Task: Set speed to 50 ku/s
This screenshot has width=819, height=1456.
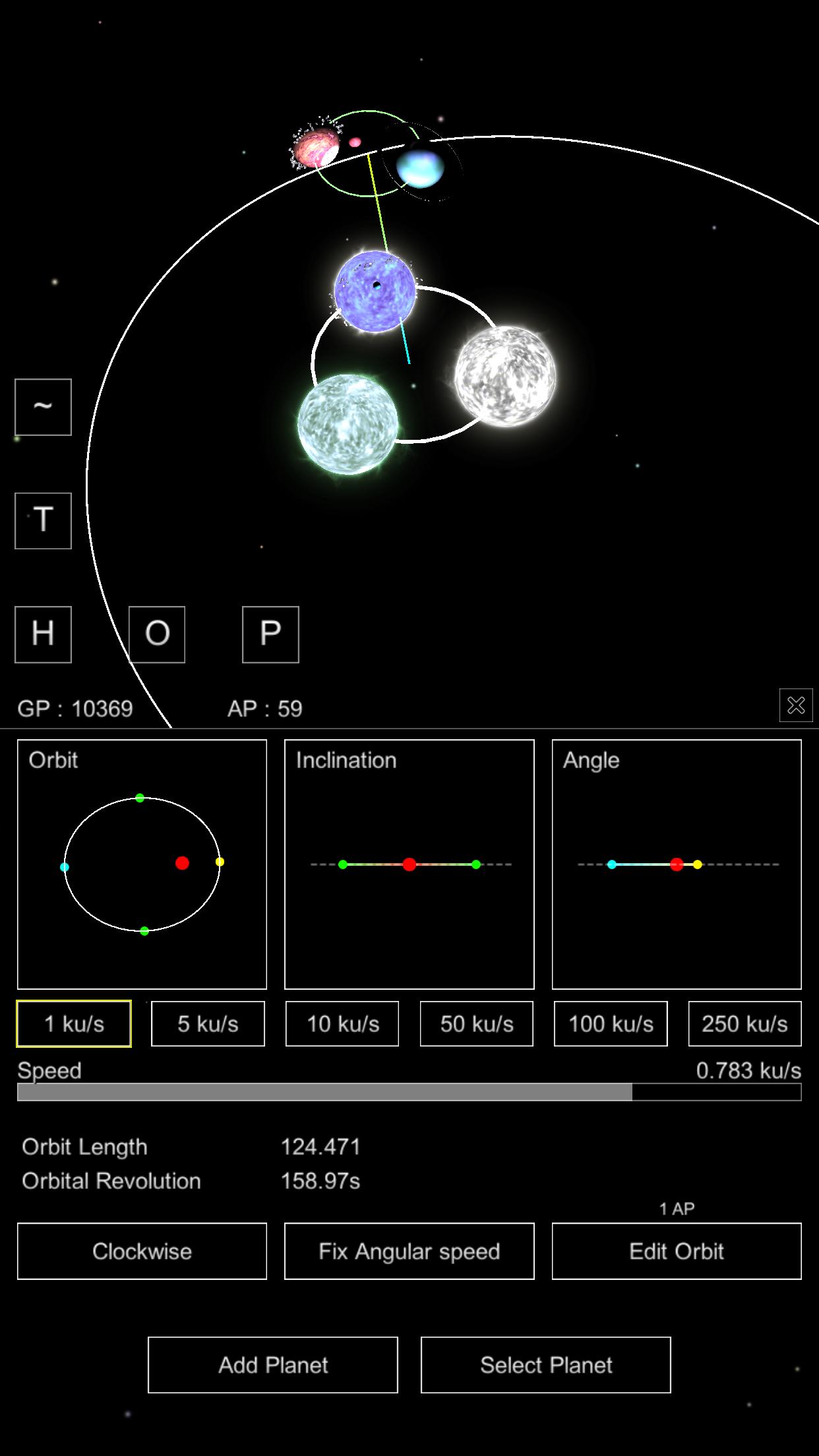Action: point(476,1023)
